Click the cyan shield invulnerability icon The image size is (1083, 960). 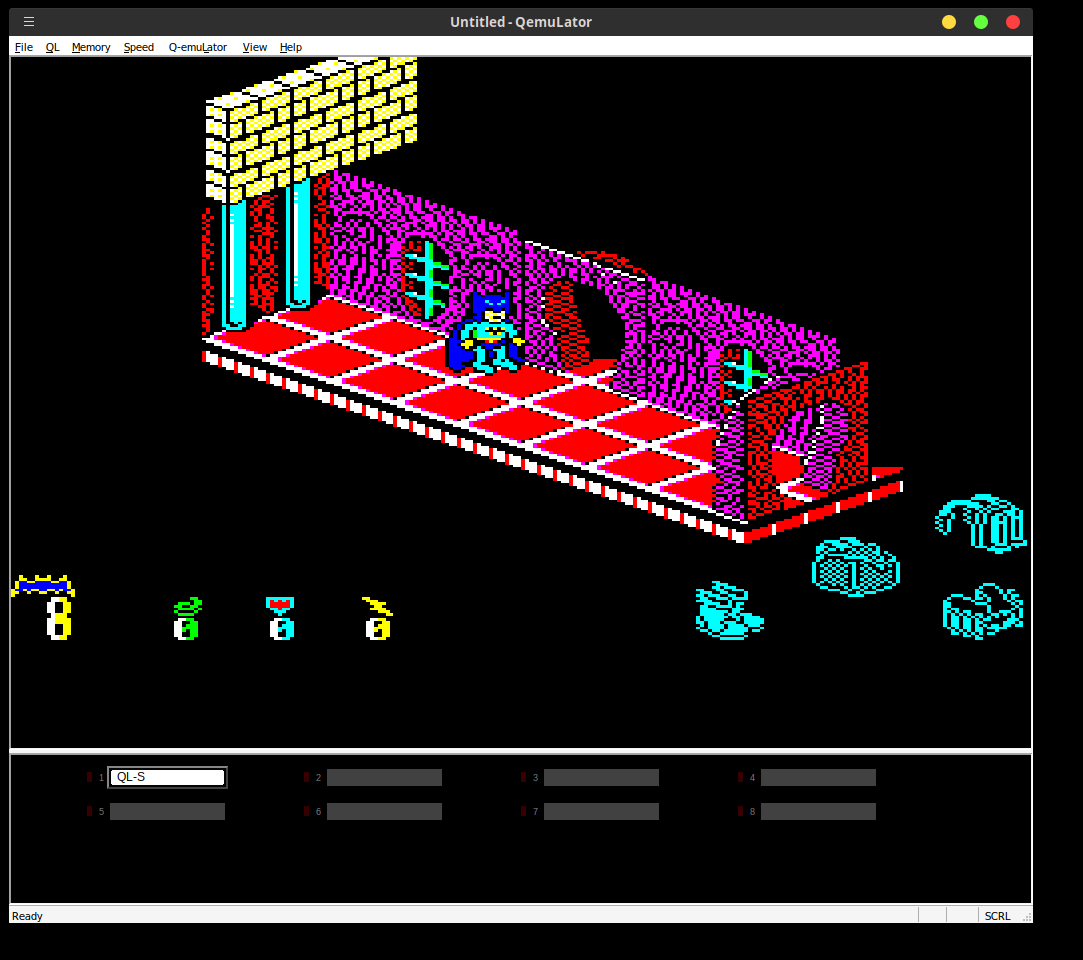pyautogui.click(x=280, y=606)
